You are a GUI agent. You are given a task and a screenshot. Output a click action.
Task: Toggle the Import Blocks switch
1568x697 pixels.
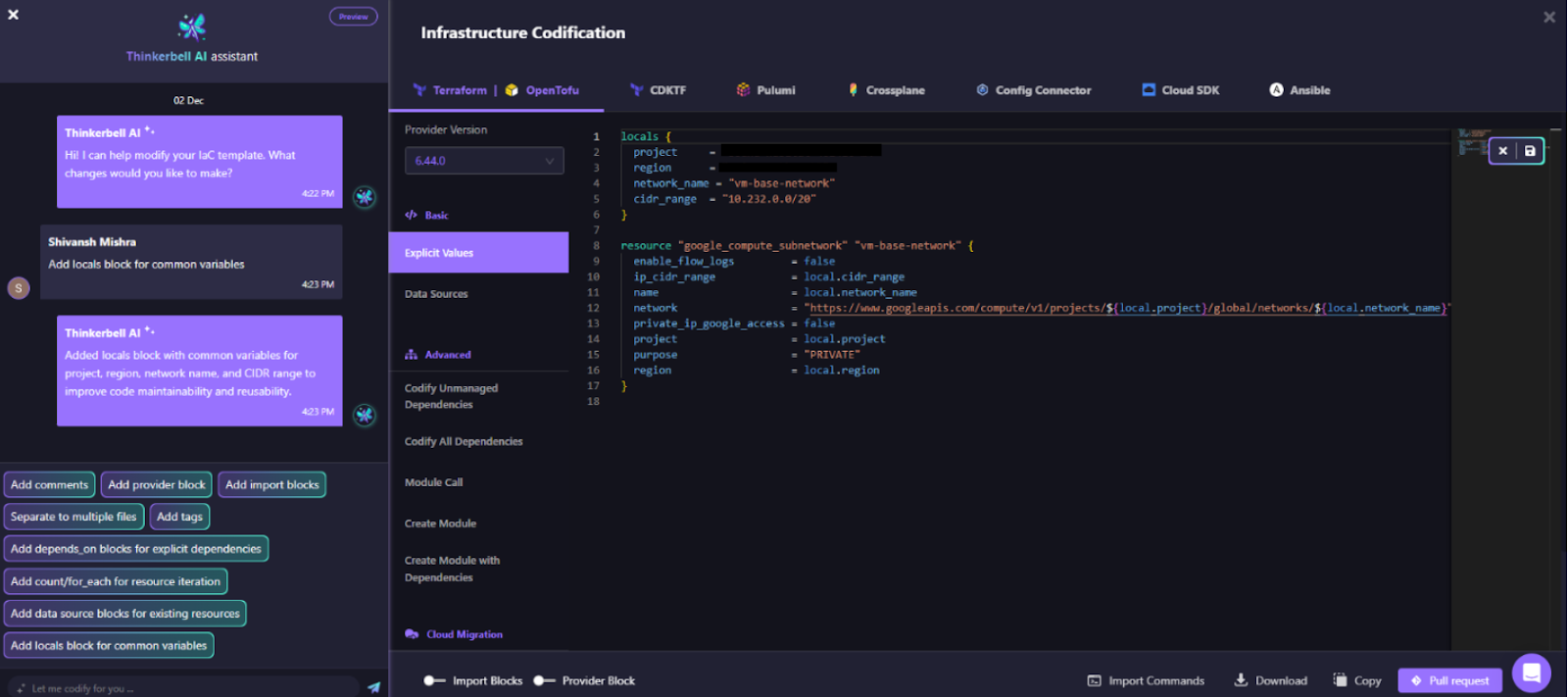434,680
